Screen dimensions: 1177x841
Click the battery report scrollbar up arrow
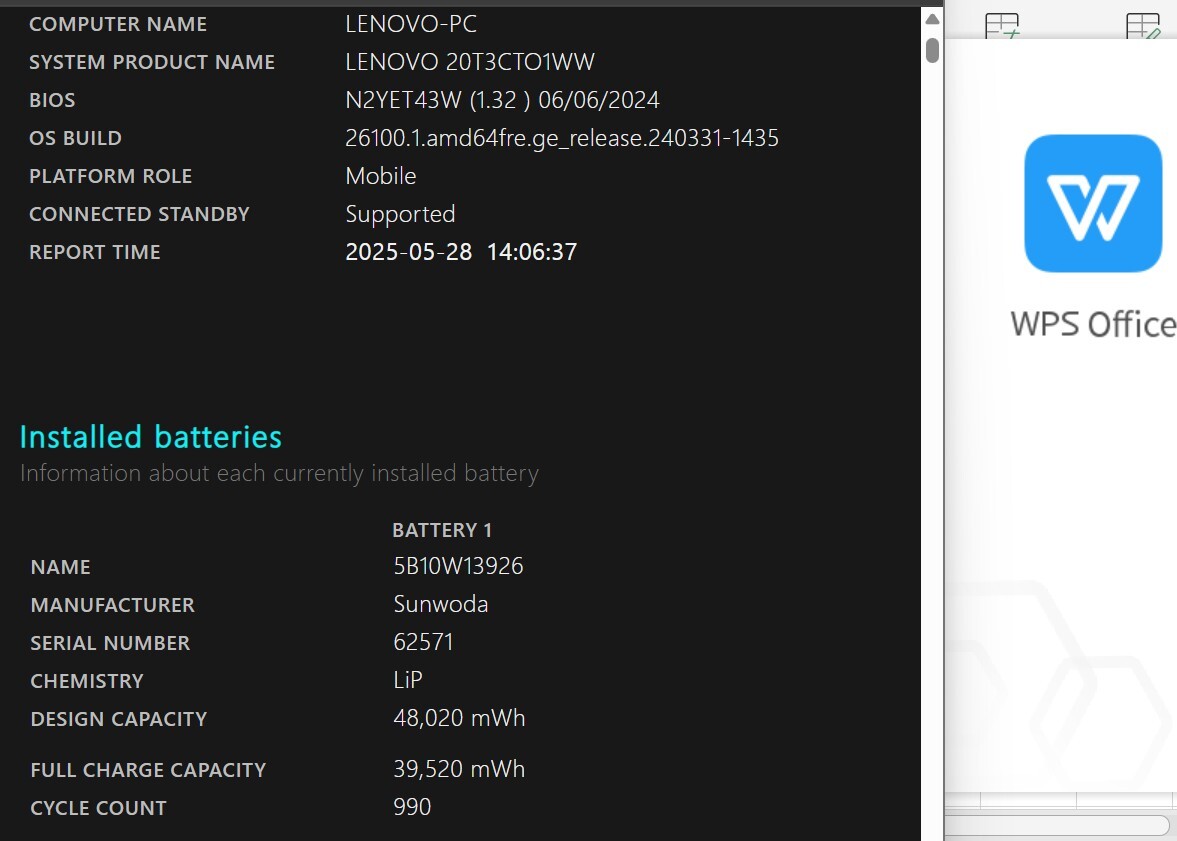pos(932,20)
